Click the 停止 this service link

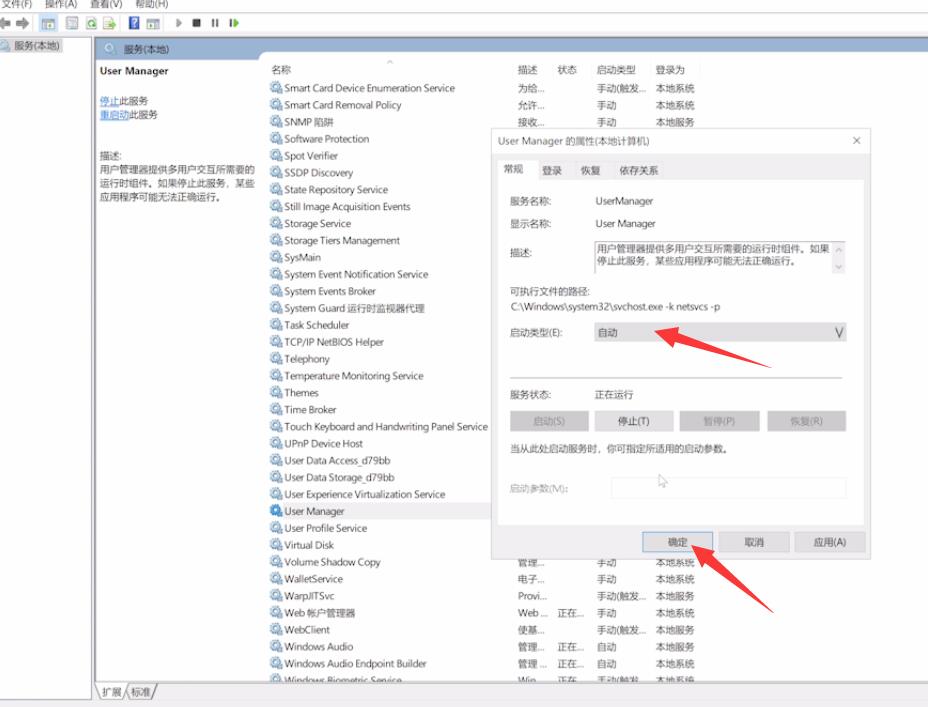click(109, 101)
